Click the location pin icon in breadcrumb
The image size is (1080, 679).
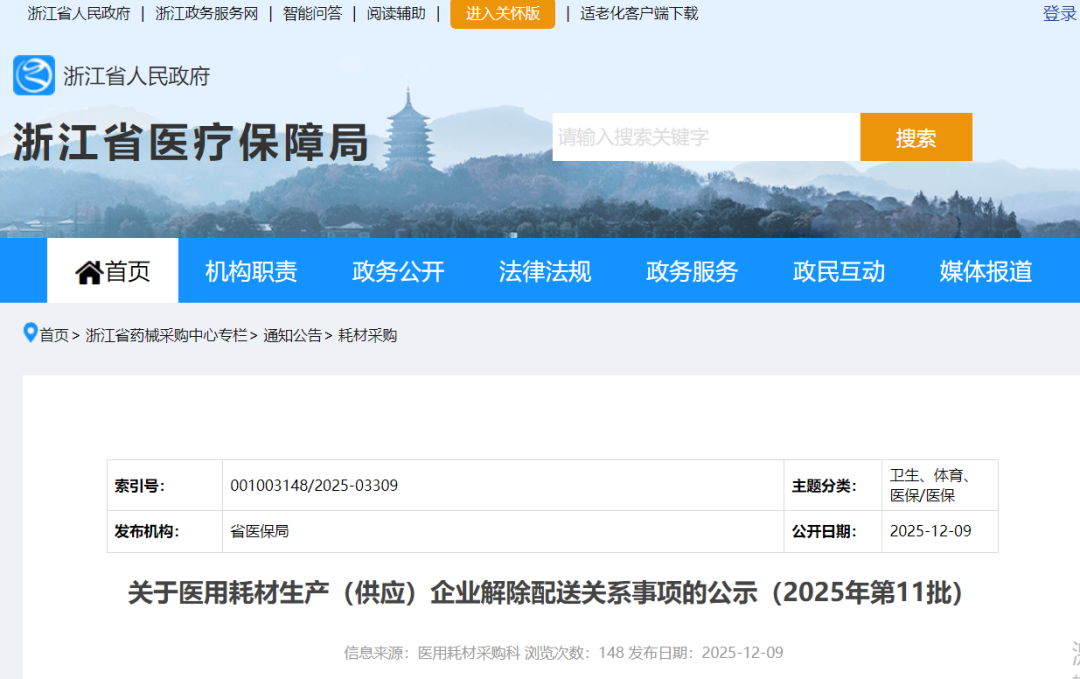point(30,334)
